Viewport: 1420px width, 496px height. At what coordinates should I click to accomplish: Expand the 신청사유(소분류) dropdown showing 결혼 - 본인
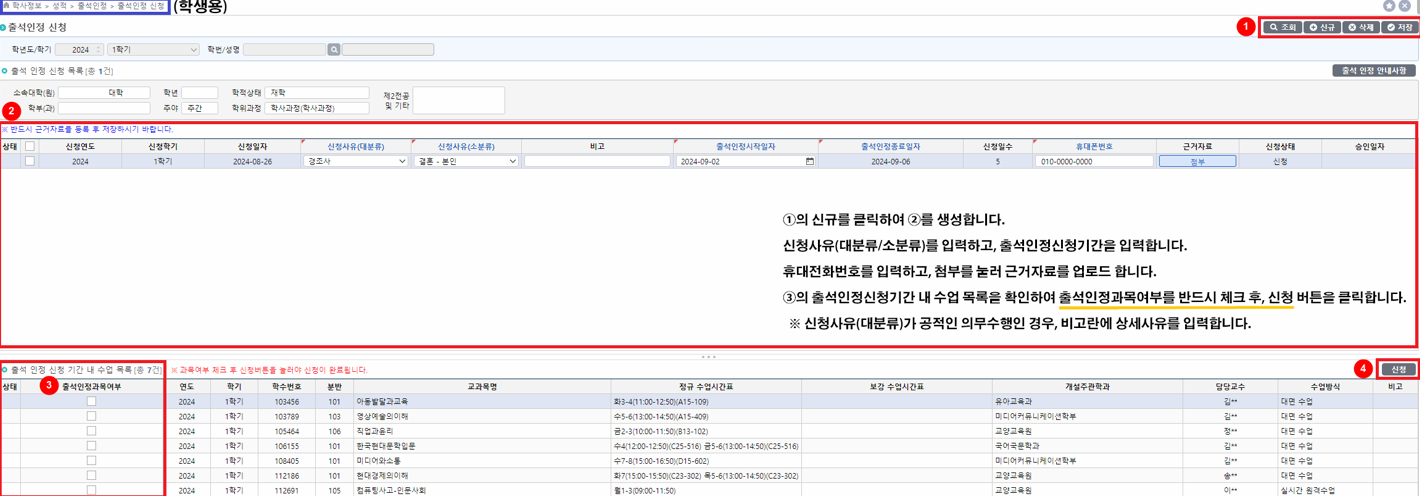[465, 161]
